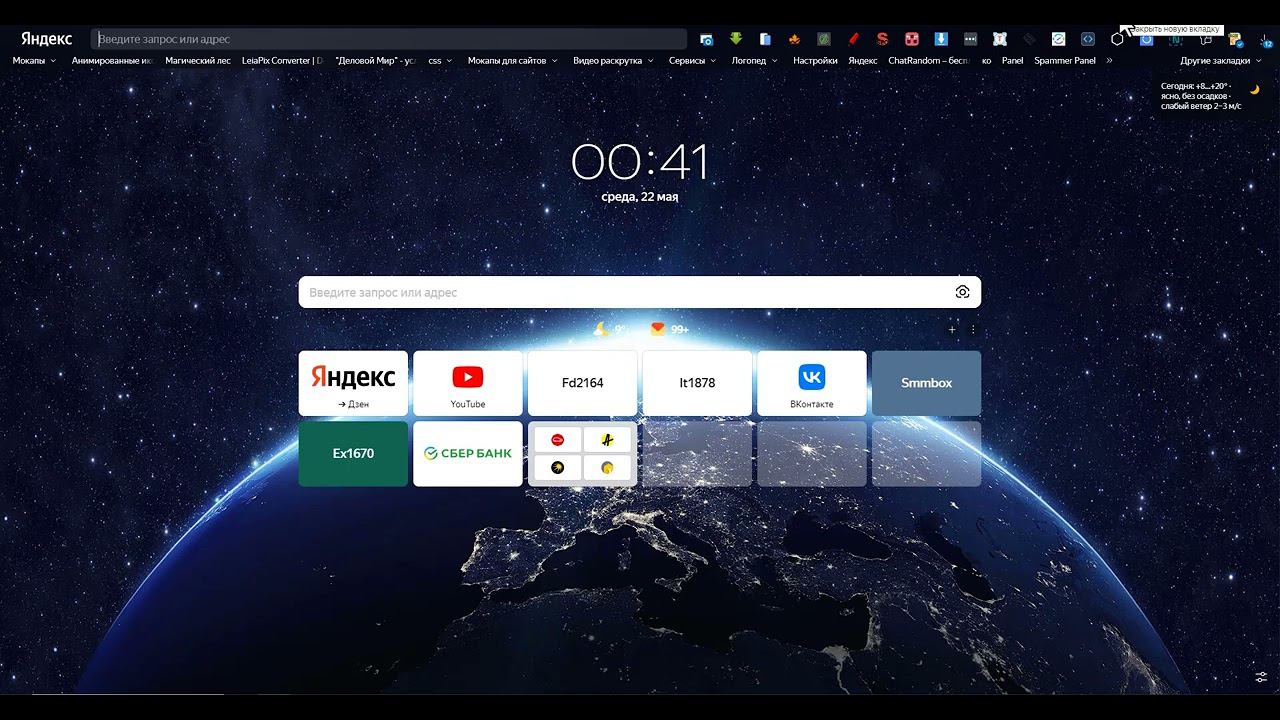This screenshot has height=720, width=1280.
Task: Click the blue circular arrows sync extension icon
Action: [1058, 39]
